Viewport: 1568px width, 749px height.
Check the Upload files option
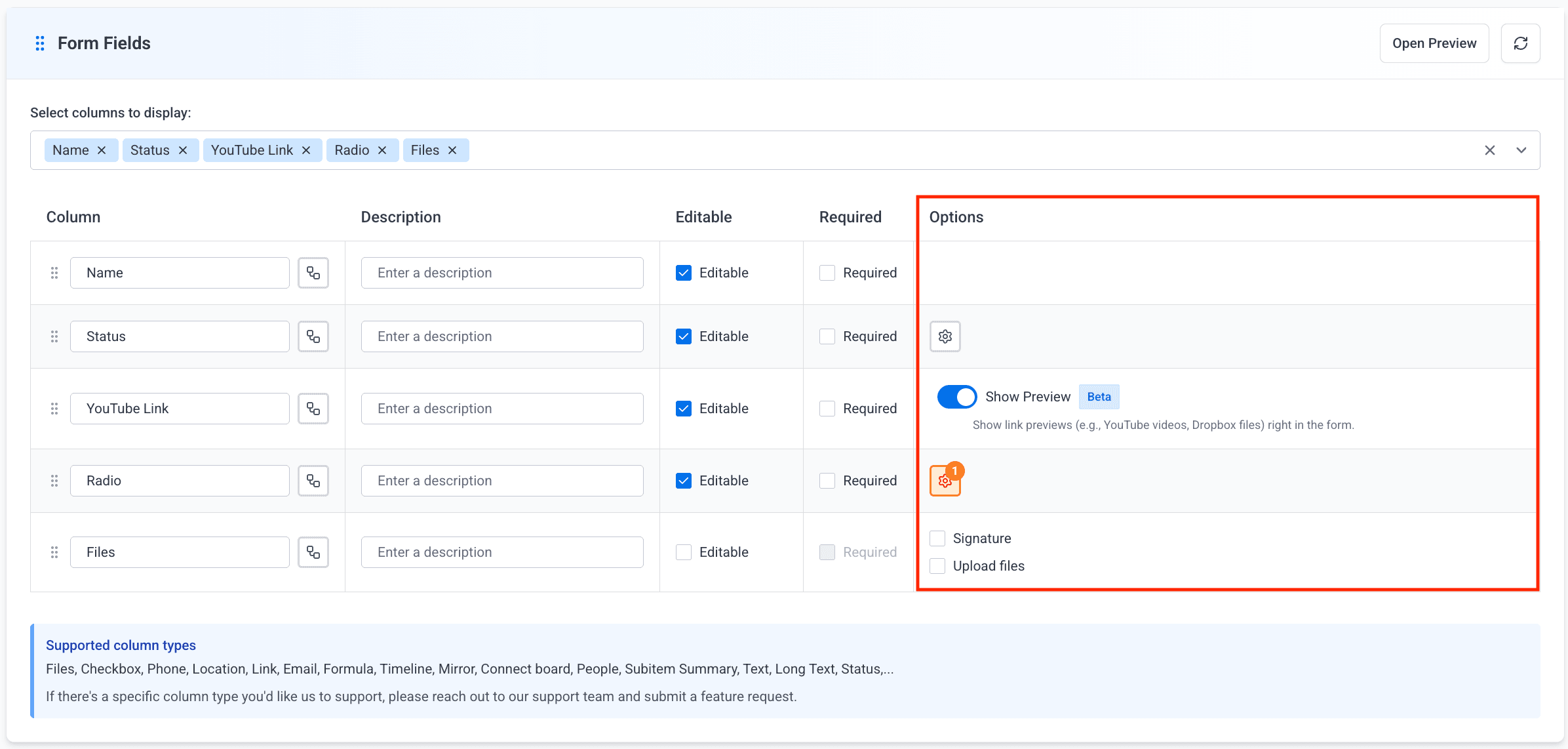coord(937,566)
